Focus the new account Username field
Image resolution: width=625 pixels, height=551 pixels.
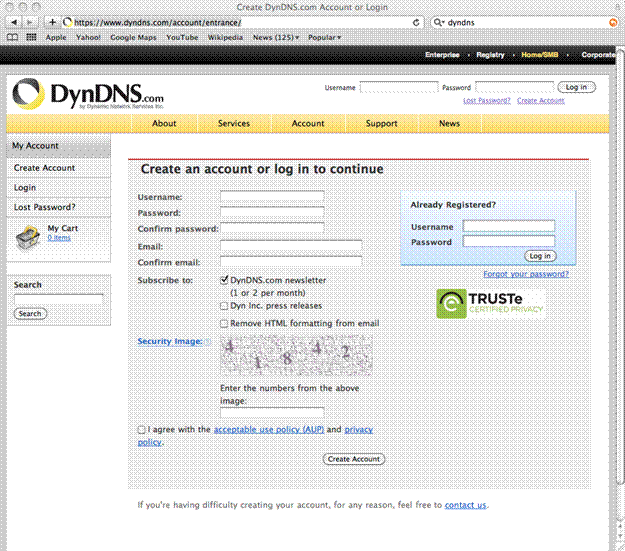[272, 196]
